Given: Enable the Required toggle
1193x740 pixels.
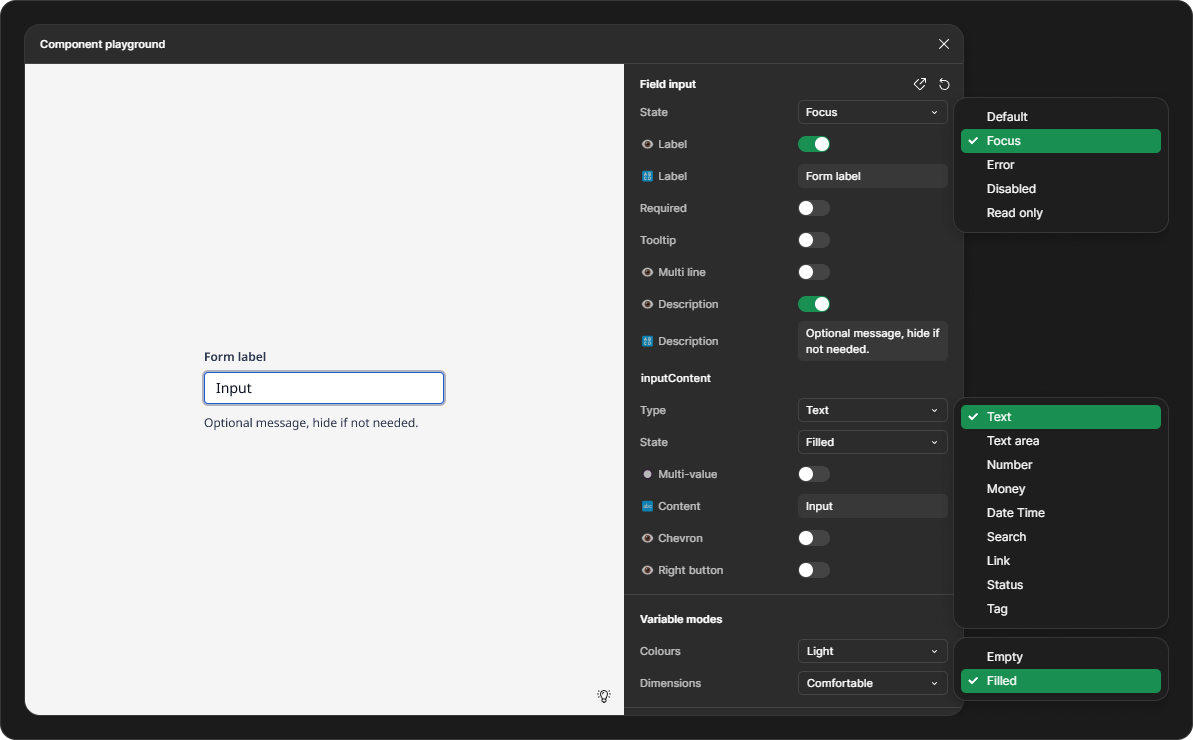Looking at the screenshot, I should tap(813, 208).
